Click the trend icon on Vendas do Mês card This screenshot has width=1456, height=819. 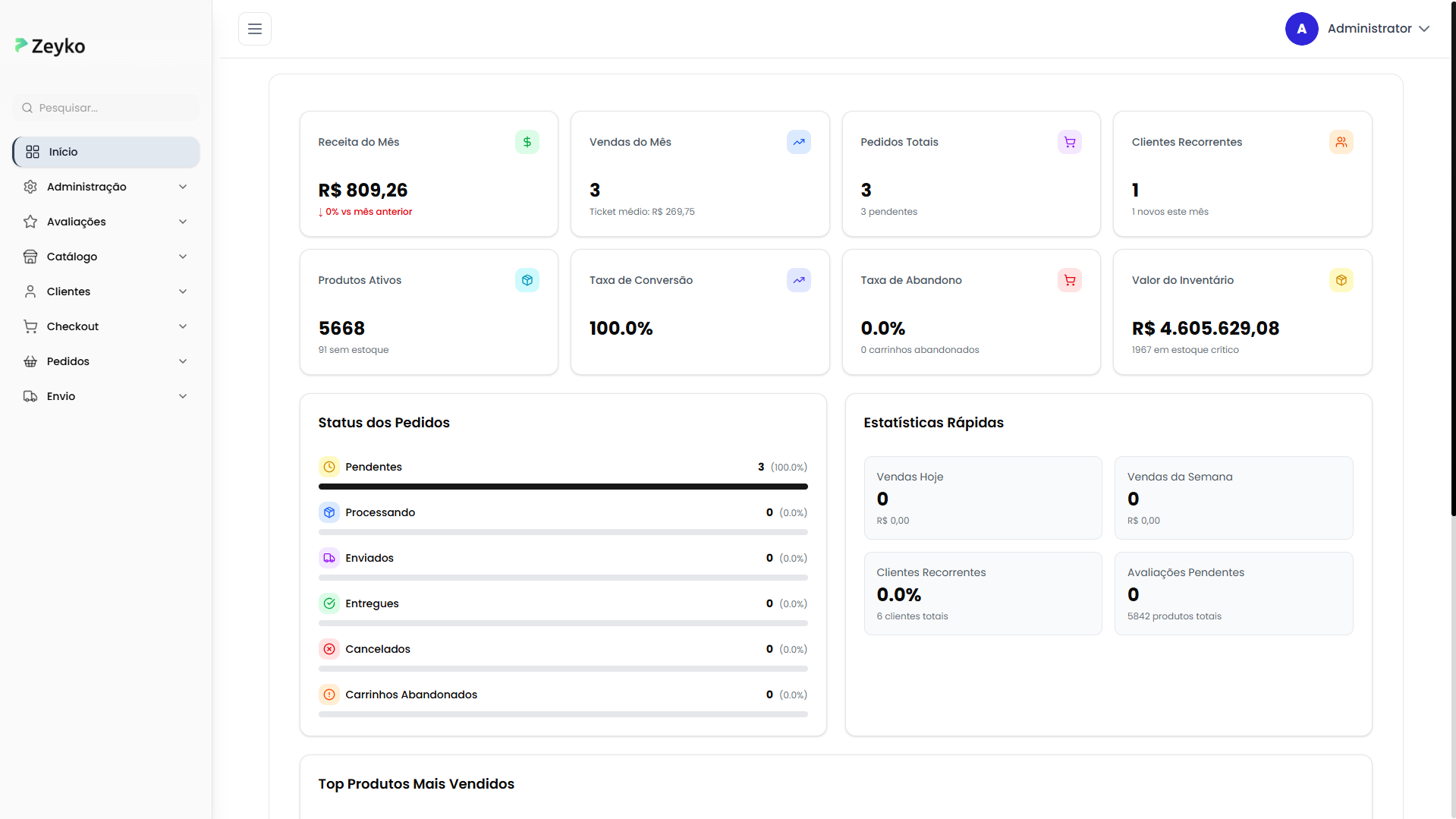click(798, 142)
